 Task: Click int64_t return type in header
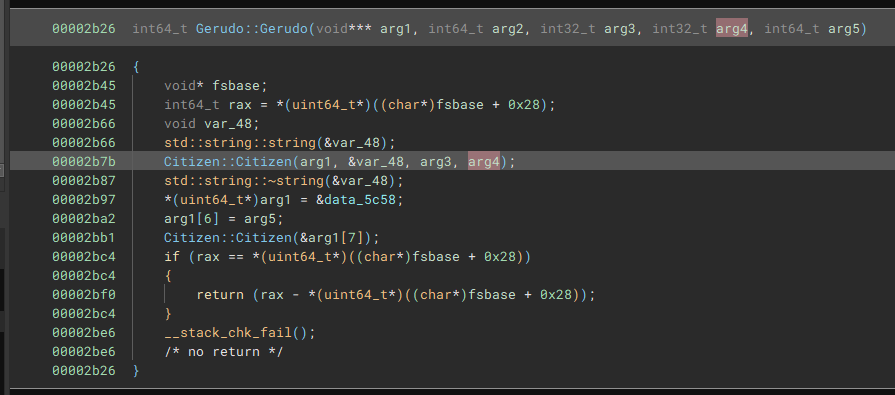[160, 29]
